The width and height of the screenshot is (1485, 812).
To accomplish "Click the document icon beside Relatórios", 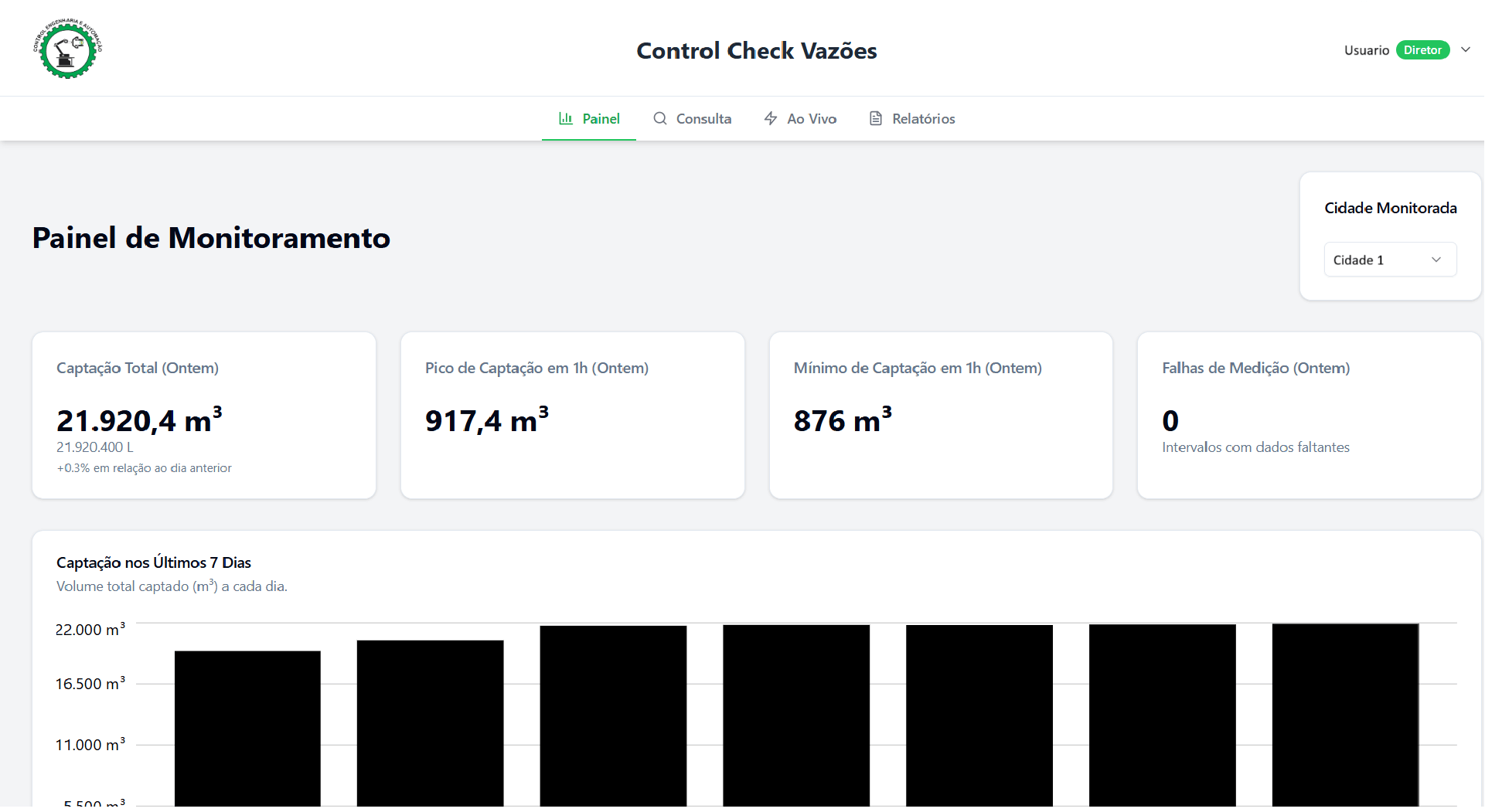I will 876,118.
